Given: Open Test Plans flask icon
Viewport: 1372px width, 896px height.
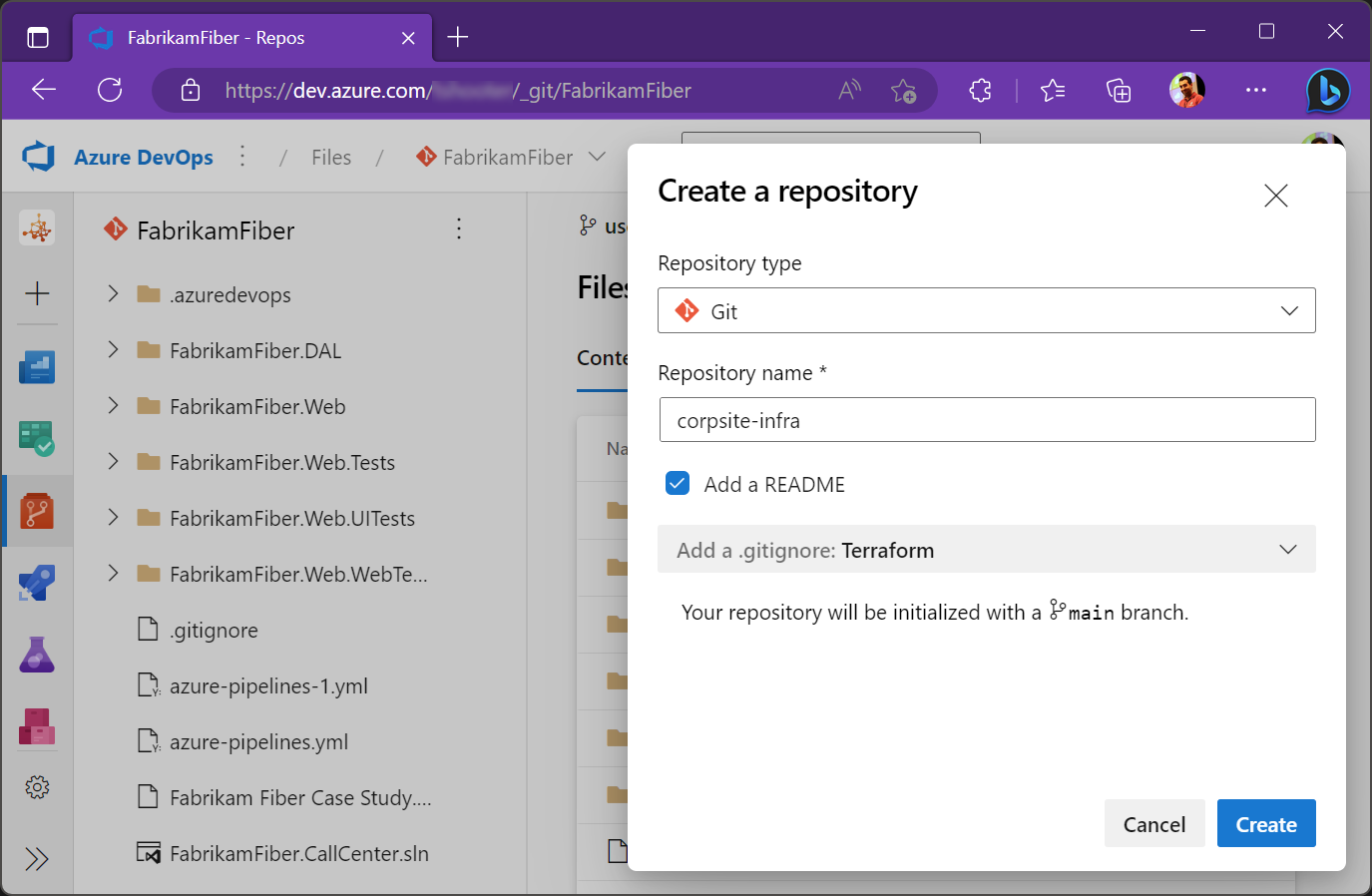Looking at the screenshot, I should tap(37, 655).
